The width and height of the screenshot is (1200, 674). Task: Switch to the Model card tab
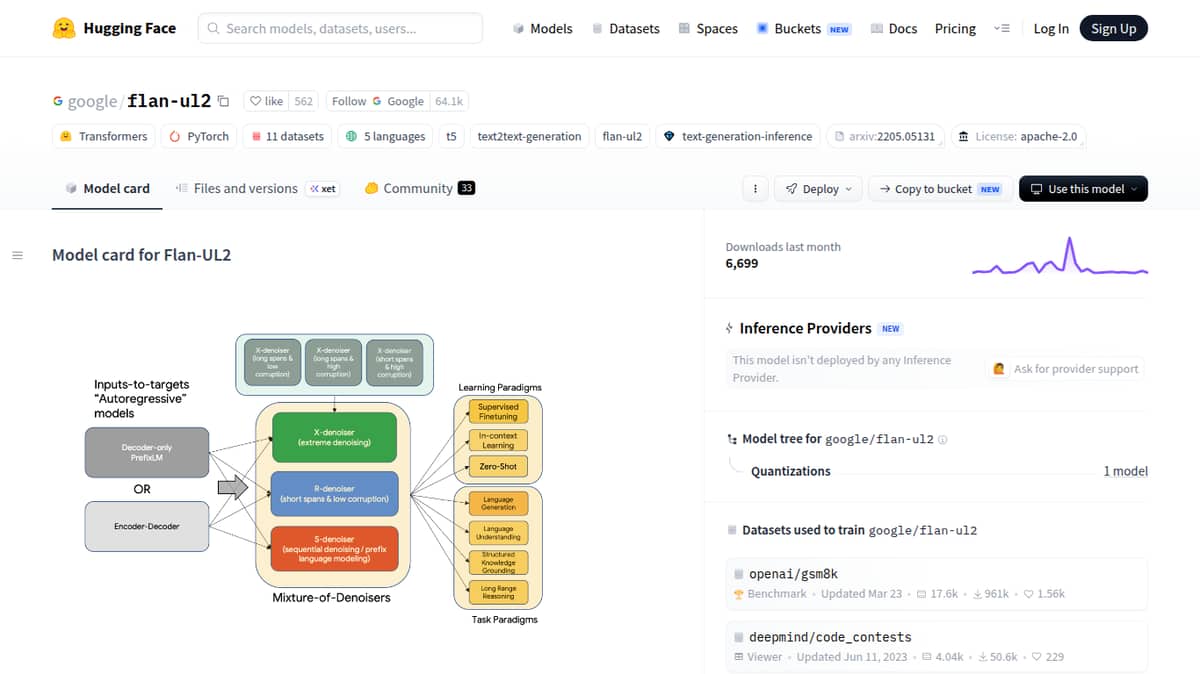[107, 188]
